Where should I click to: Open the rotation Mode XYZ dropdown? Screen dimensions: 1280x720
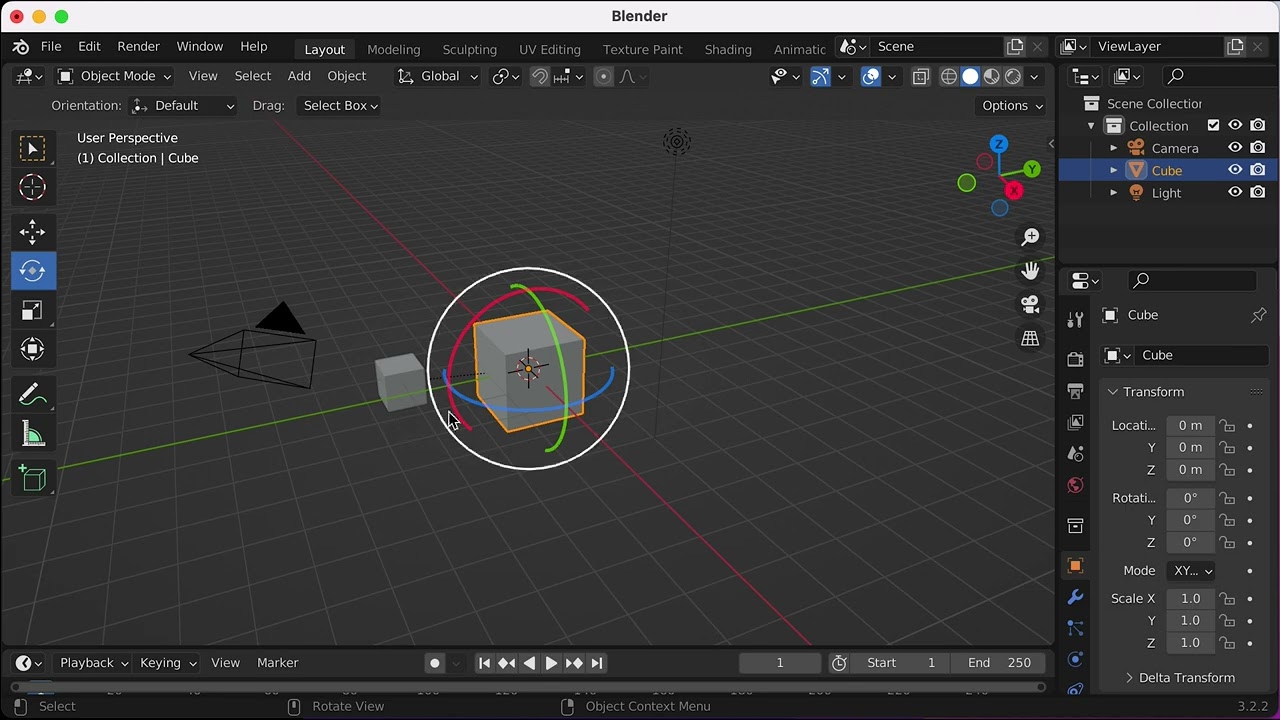(1192, 570)
